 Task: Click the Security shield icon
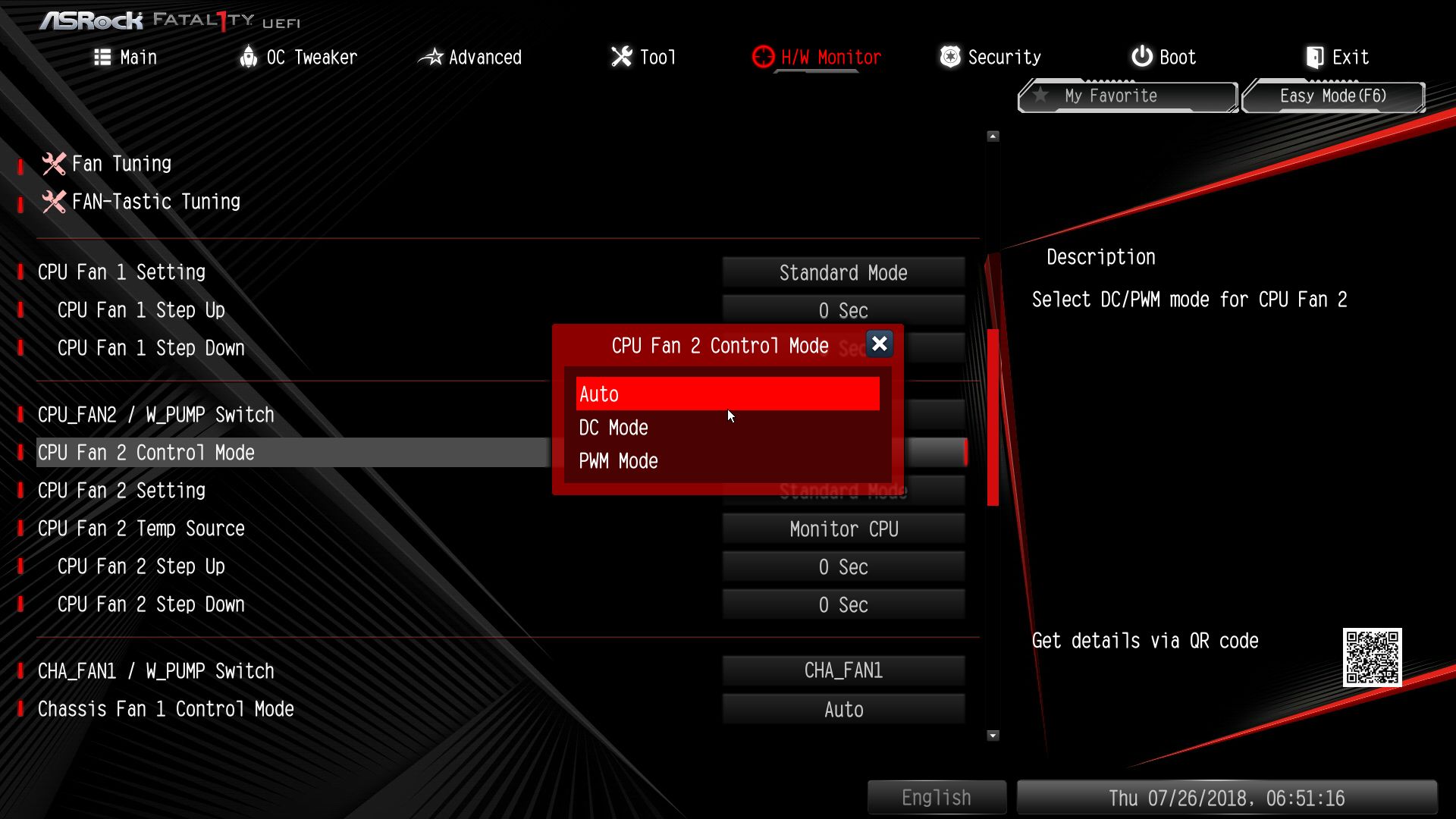950,57
